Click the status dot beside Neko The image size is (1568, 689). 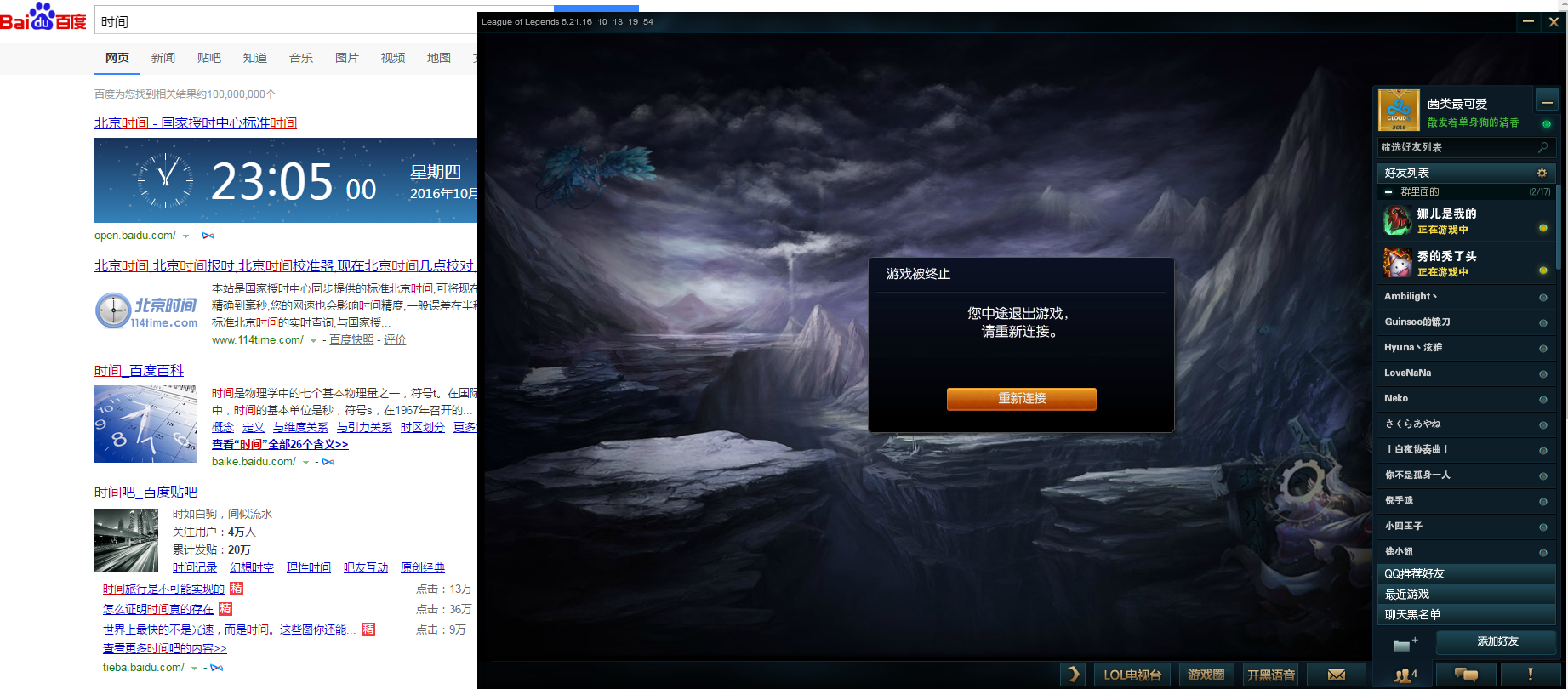(1542, 399)
